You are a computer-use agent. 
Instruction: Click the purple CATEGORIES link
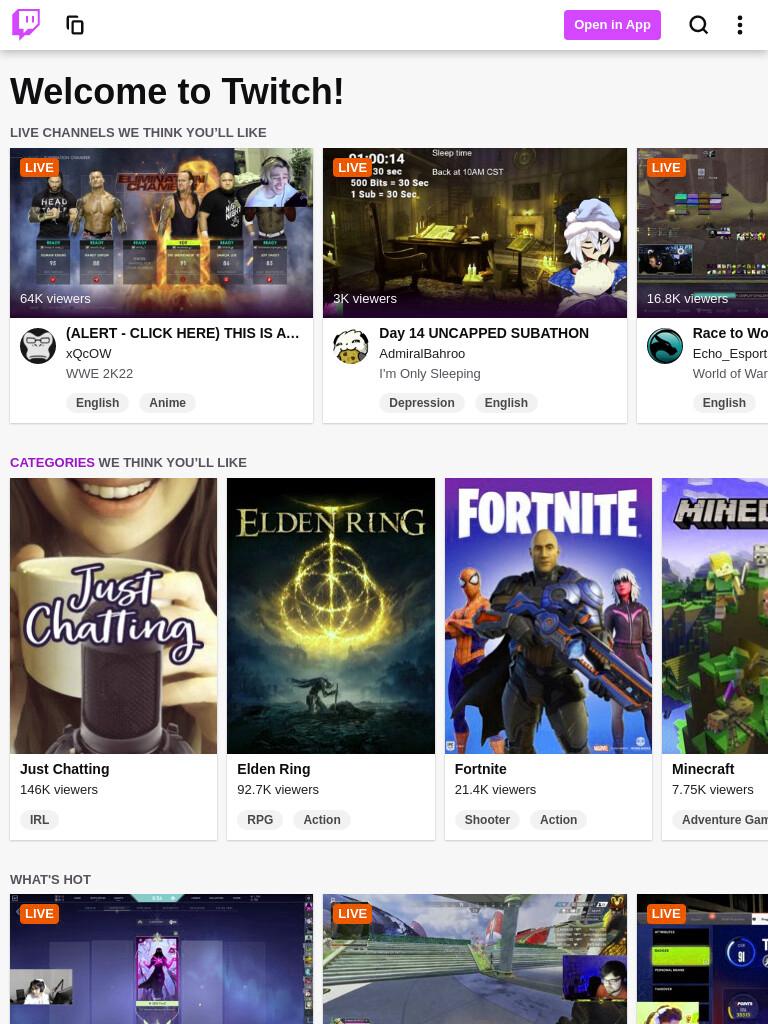coord(52,462)
